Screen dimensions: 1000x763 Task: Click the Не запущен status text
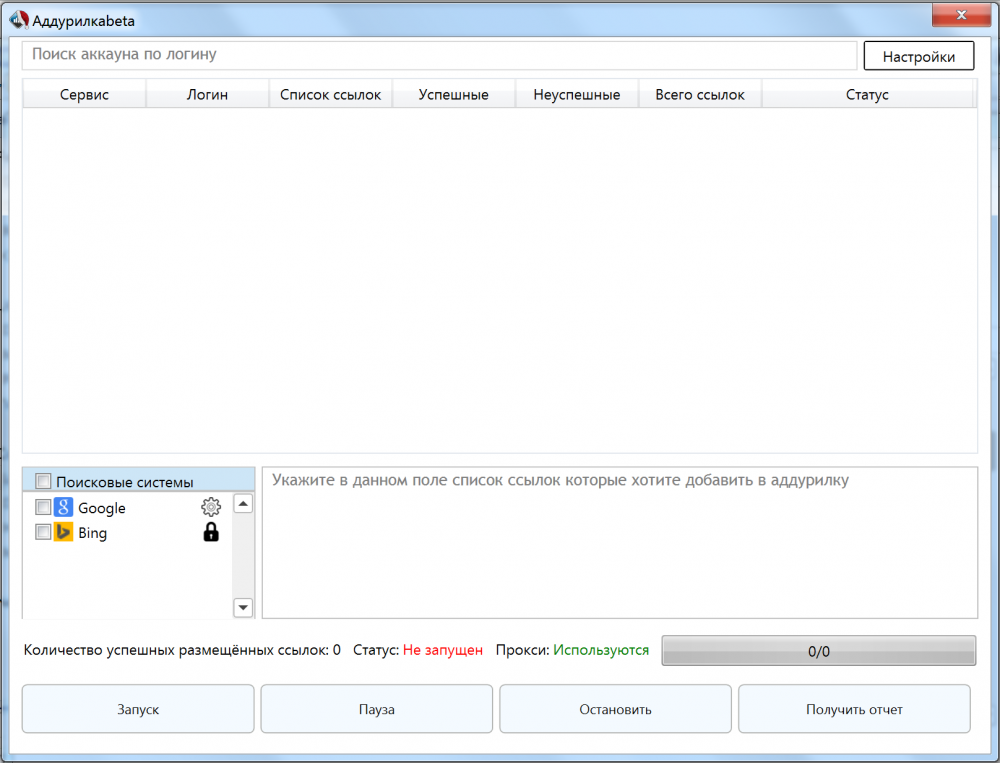pyautogui.click(x=443, y=650)
